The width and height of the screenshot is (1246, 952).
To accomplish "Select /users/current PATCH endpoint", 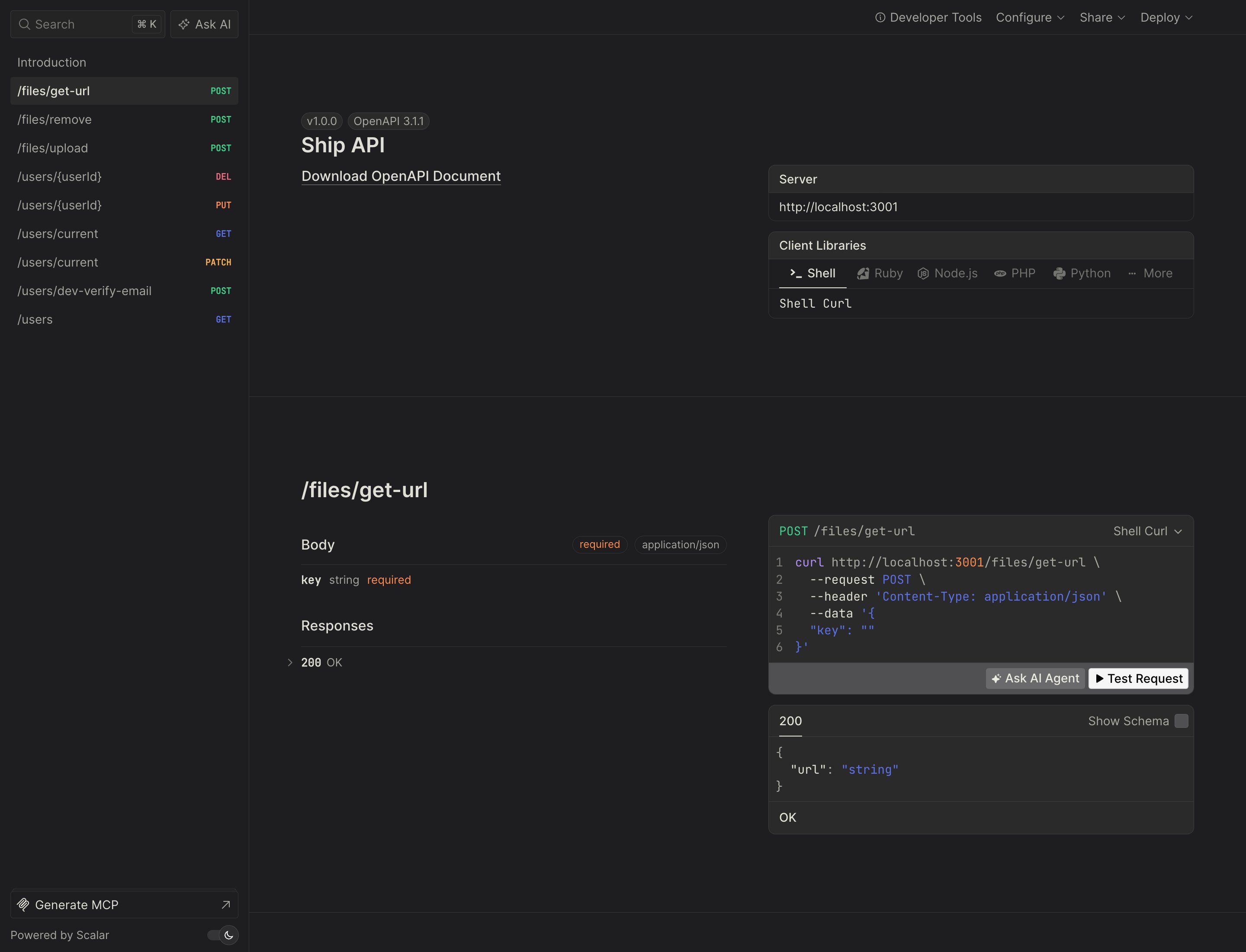I will point(124,262).
